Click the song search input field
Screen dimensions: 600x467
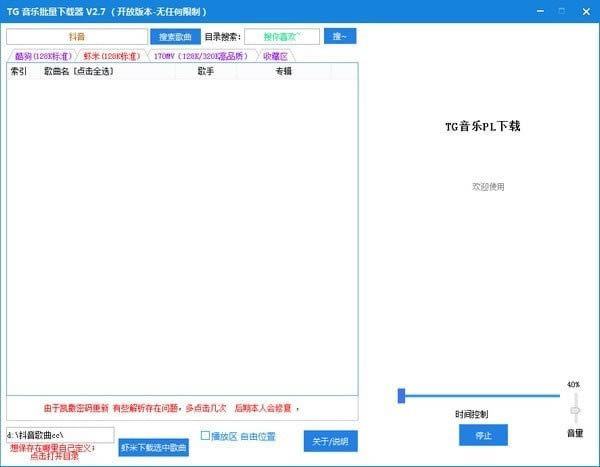[77, 37]
